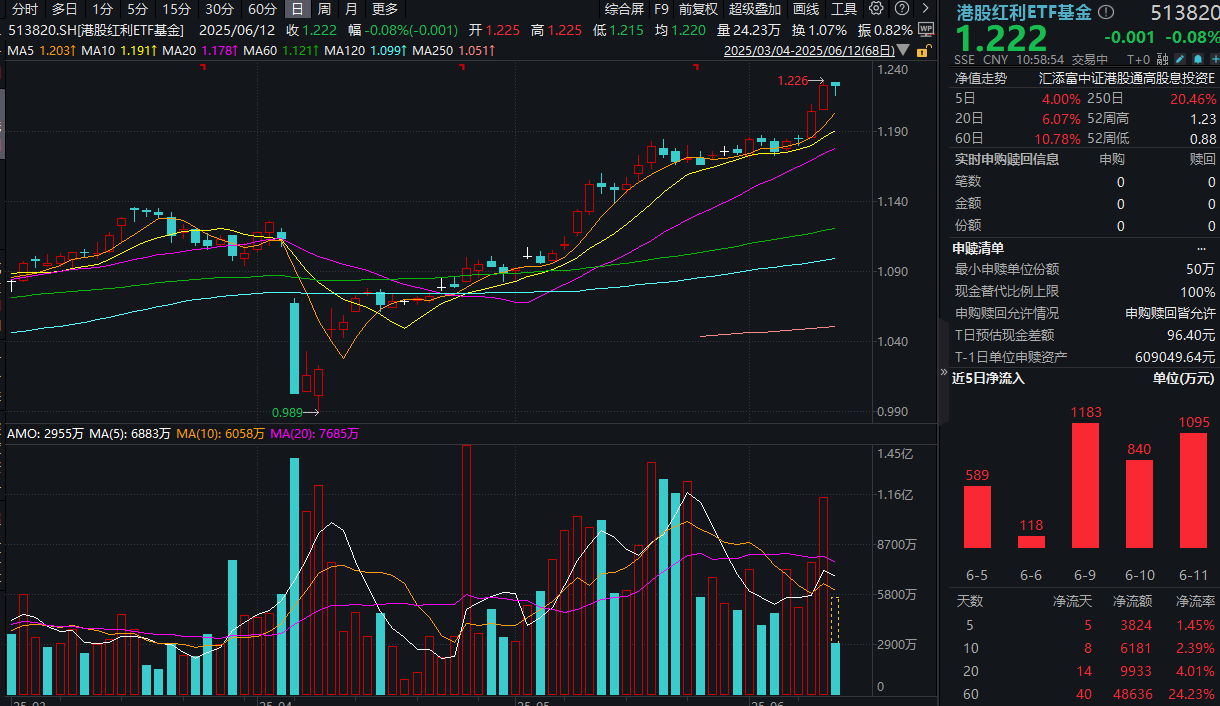Switch to the 分时 chart tab

[x=25, y=9]
